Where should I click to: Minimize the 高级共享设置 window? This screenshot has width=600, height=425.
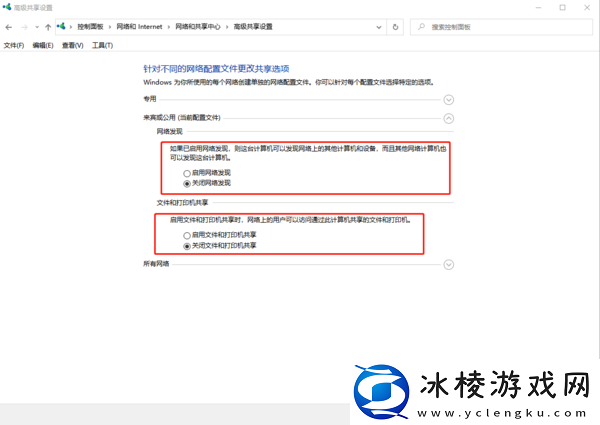pos(538,7)
